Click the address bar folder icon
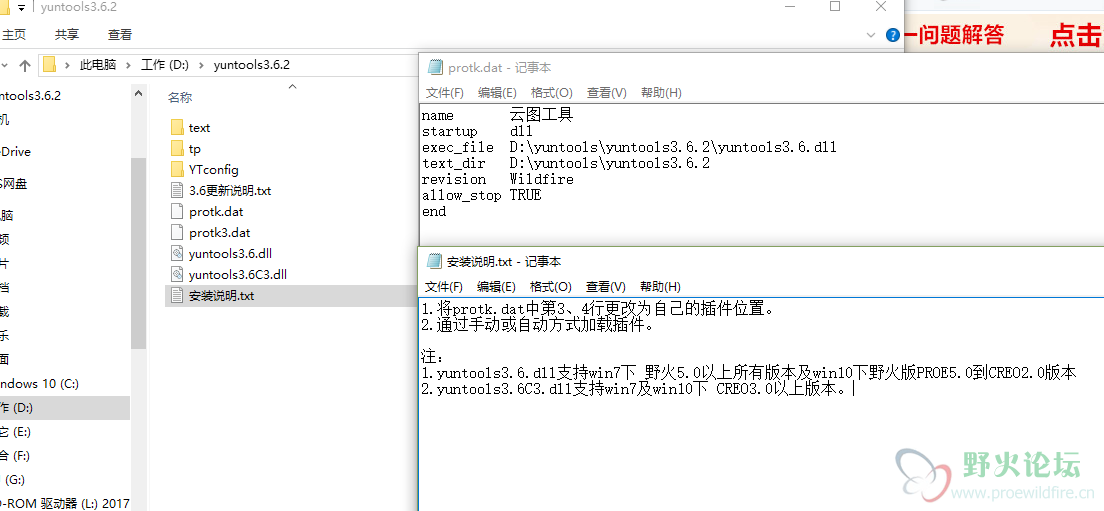This screenshot has height=511, width=1104. tap(49, 65)
